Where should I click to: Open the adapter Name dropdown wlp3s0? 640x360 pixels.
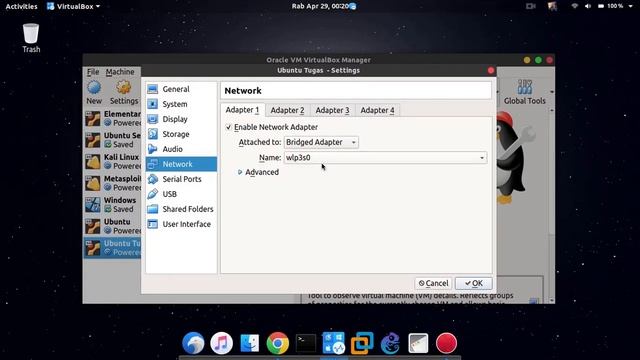point(385,158)
